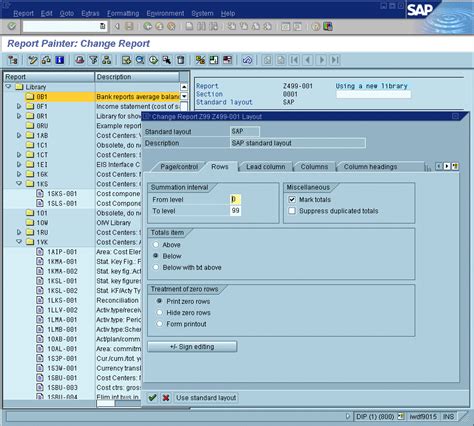This screenshot has height=426, width=474.
Task: Expand the 0F1 library folder
Action: point(19,106)
